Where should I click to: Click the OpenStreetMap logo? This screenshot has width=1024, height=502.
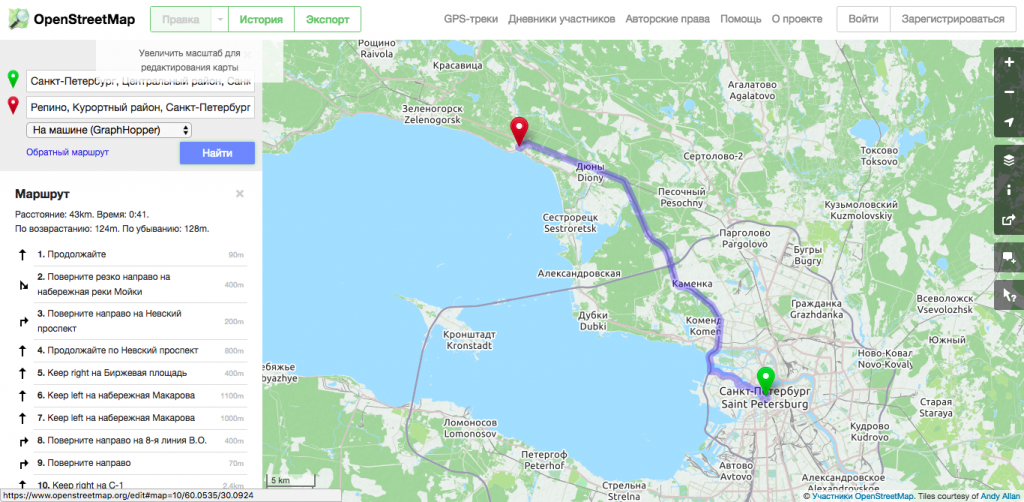(x=72, y=20)
